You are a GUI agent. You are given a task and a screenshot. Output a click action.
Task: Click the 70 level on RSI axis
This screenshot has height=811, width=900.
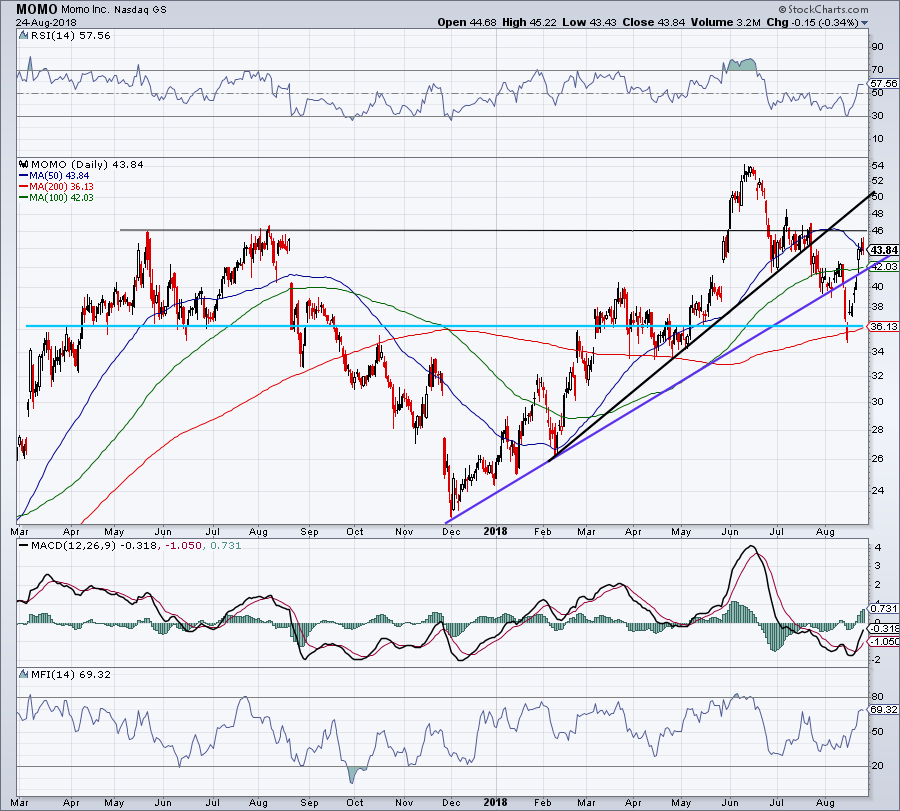[x=878, y=70]
